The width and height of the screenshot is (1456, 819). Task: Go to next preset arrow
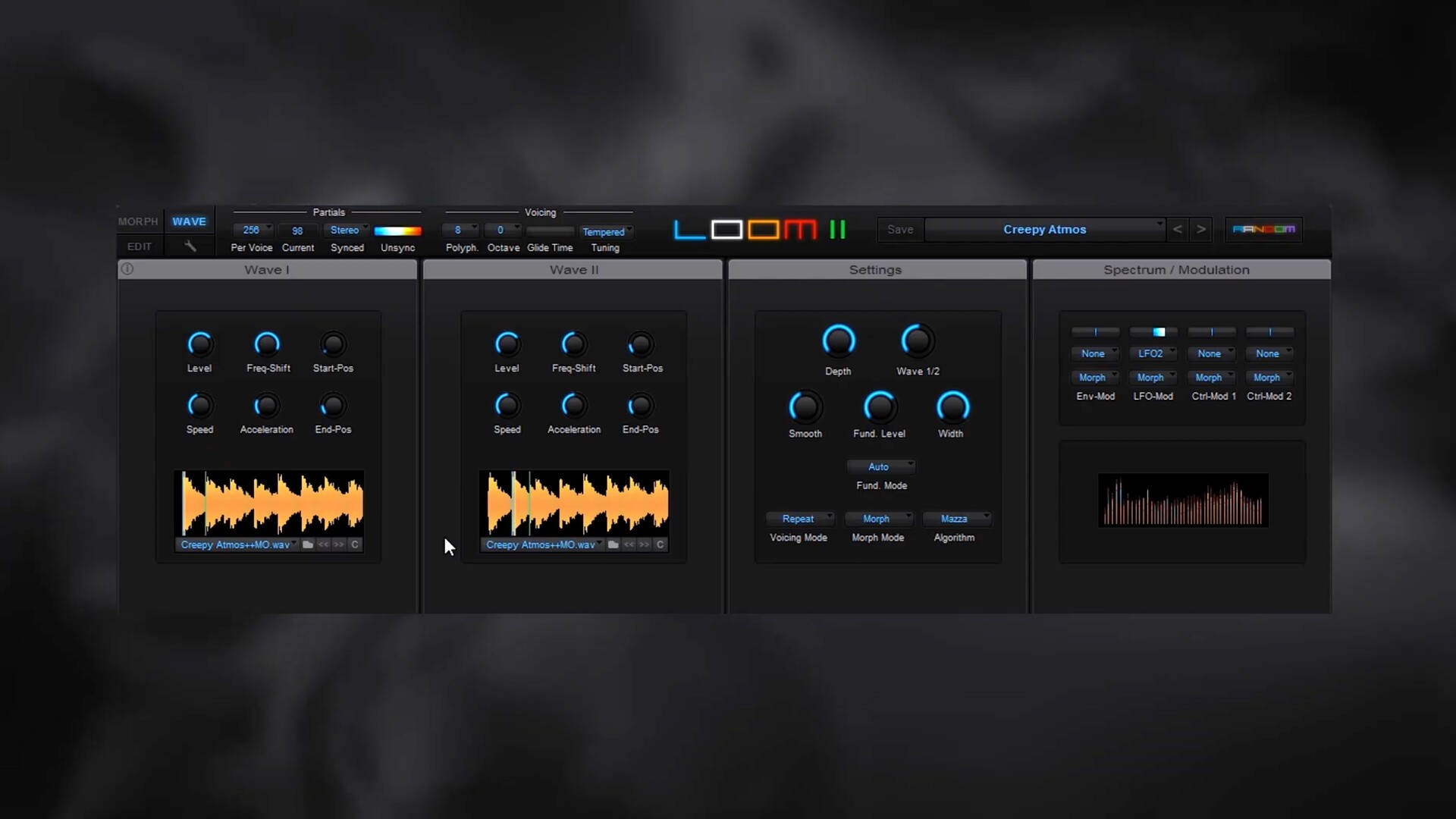1200,229
